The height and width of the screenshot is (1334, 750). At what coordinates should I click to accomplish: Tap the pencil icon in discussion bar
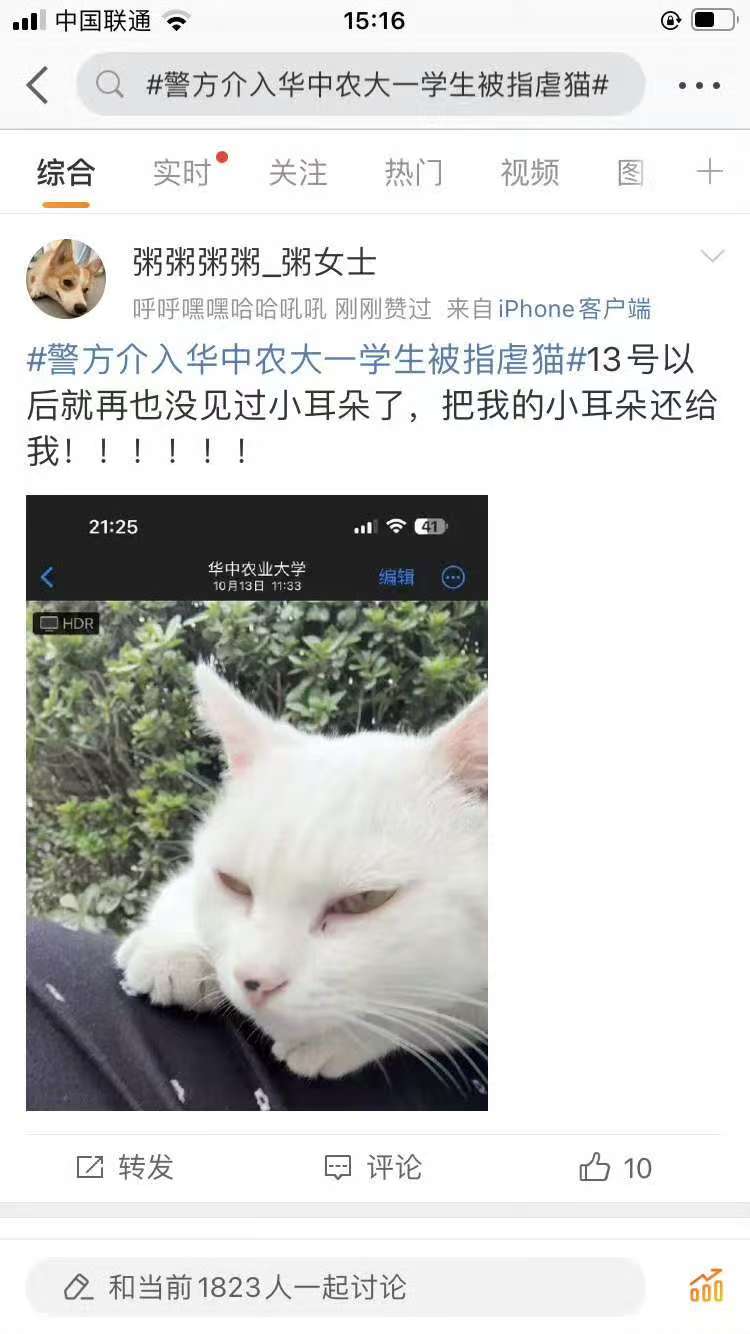78,1287
